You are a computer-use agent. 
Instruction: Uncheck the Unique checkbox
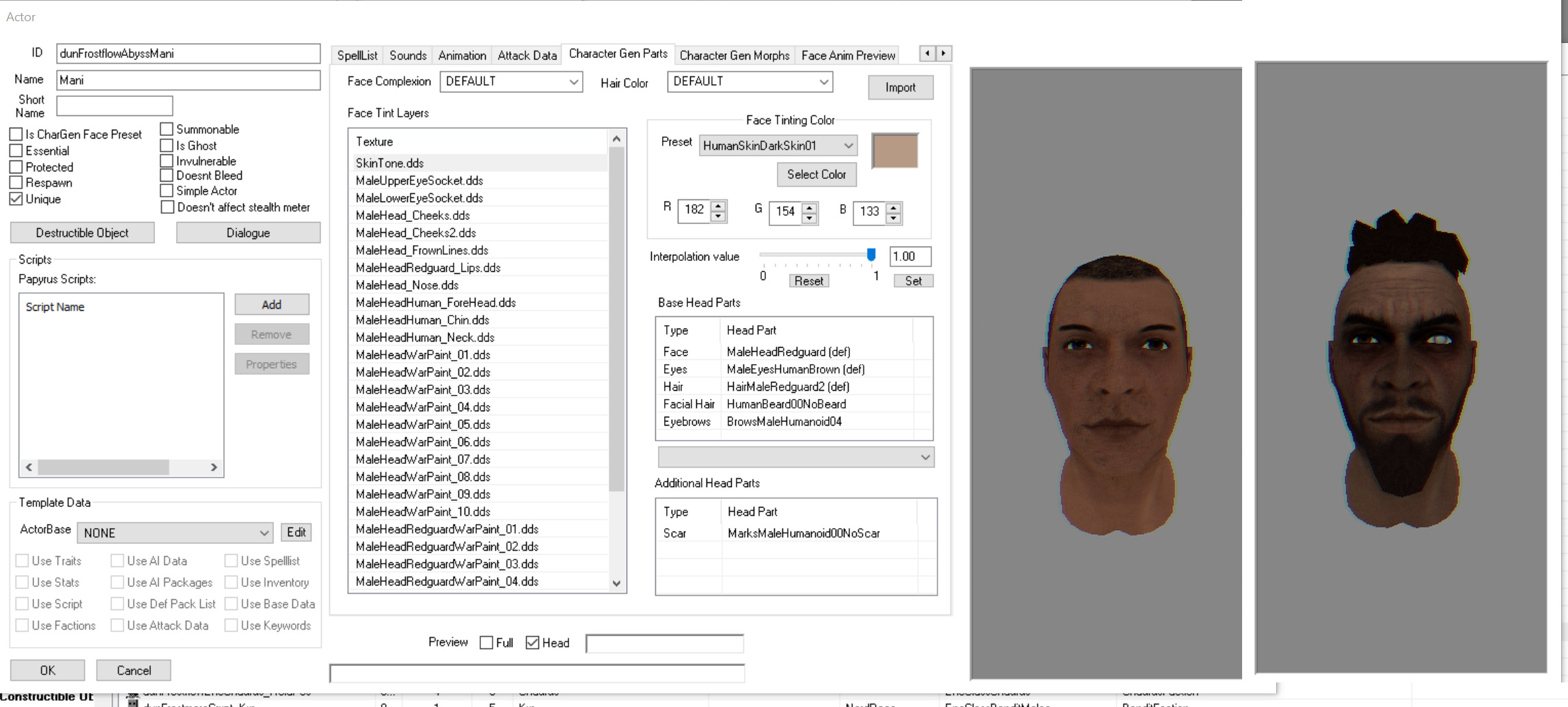pyautogui.click(x=16, y=199)
